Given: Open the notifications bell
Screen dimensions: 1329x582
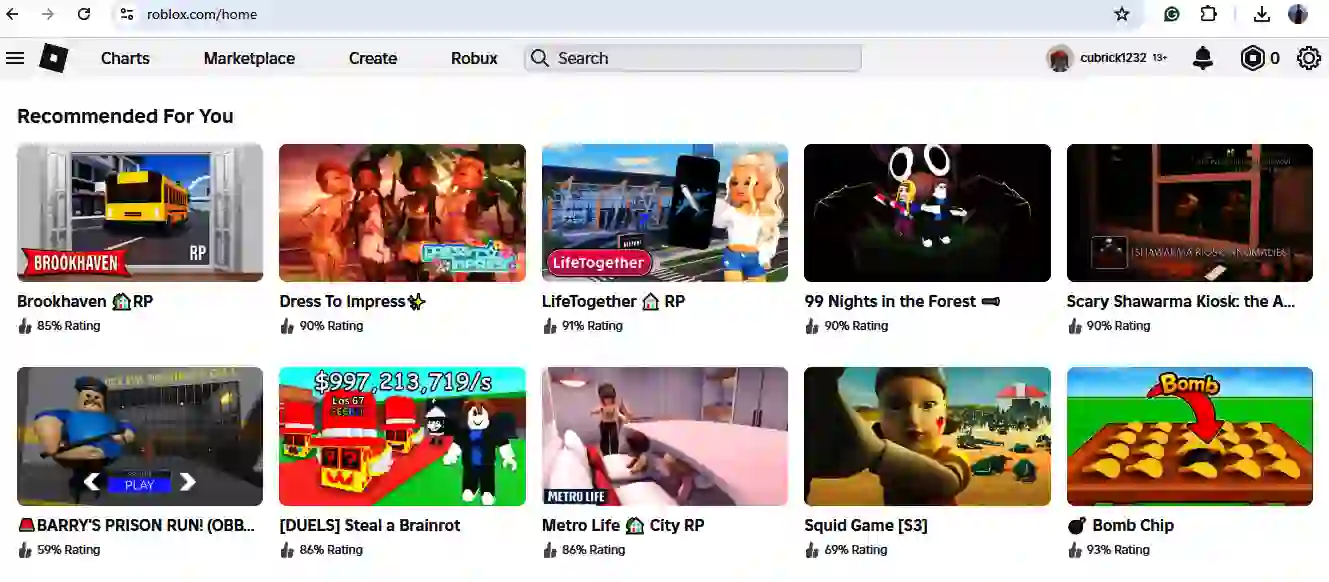Looking at the screenshot, I should click(1202, 57).
